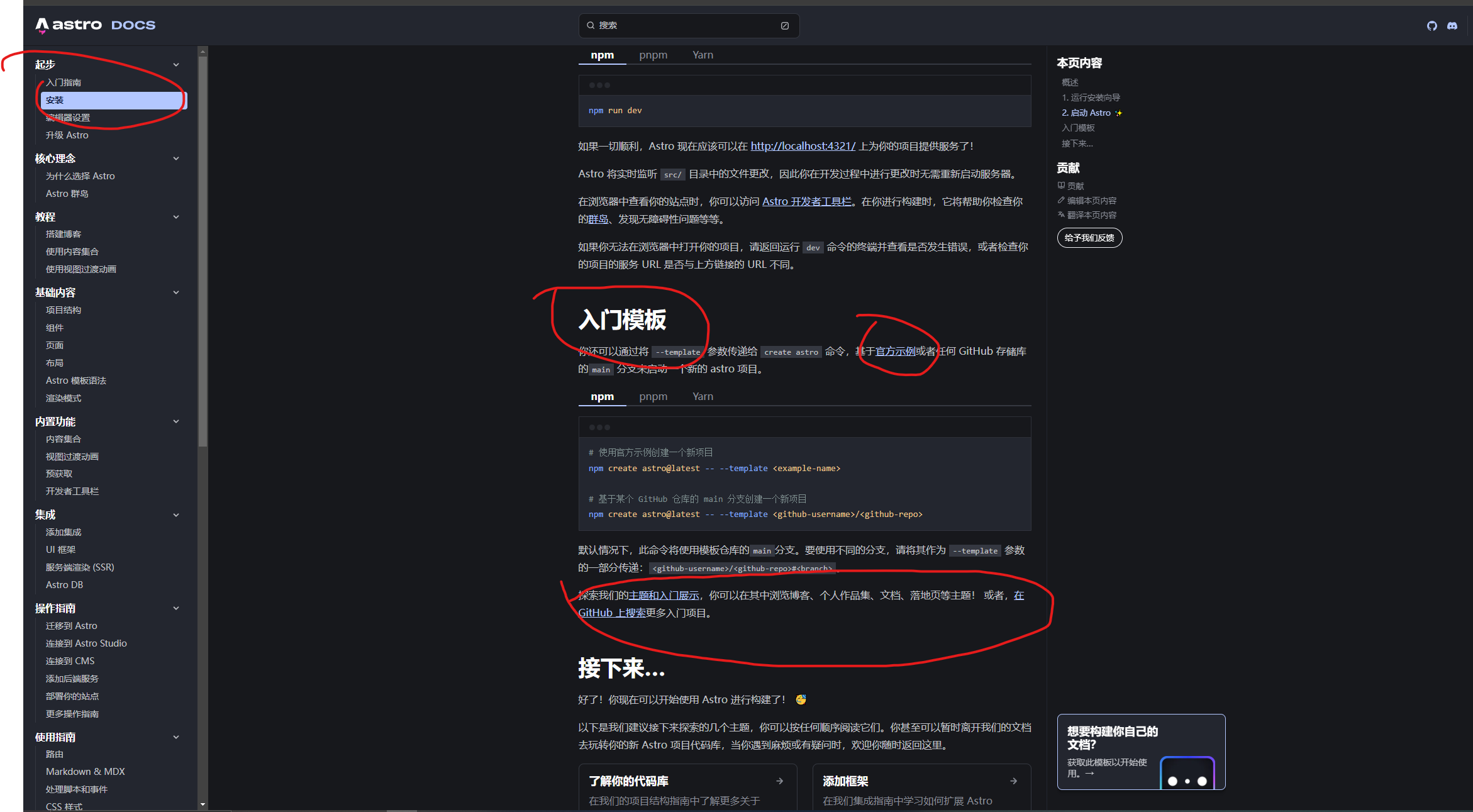Open 安装 in the sidebar

click(113, 100)
